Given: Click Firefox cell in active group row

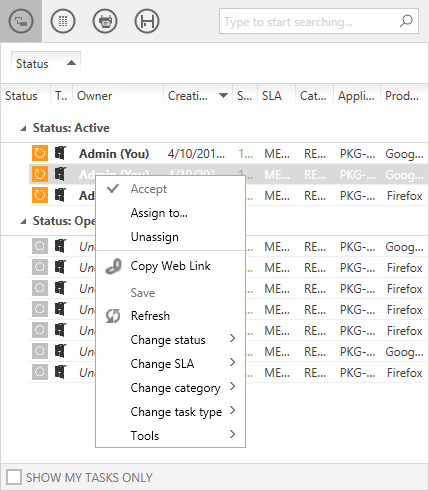Looking at the screenshot, I should (x=405, y=196).
